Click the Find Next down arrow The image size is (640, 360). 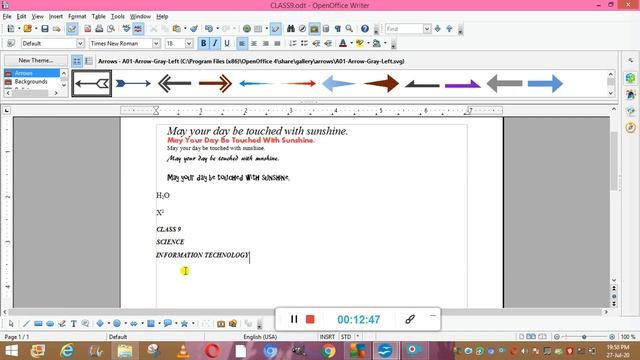click(438, 29)
